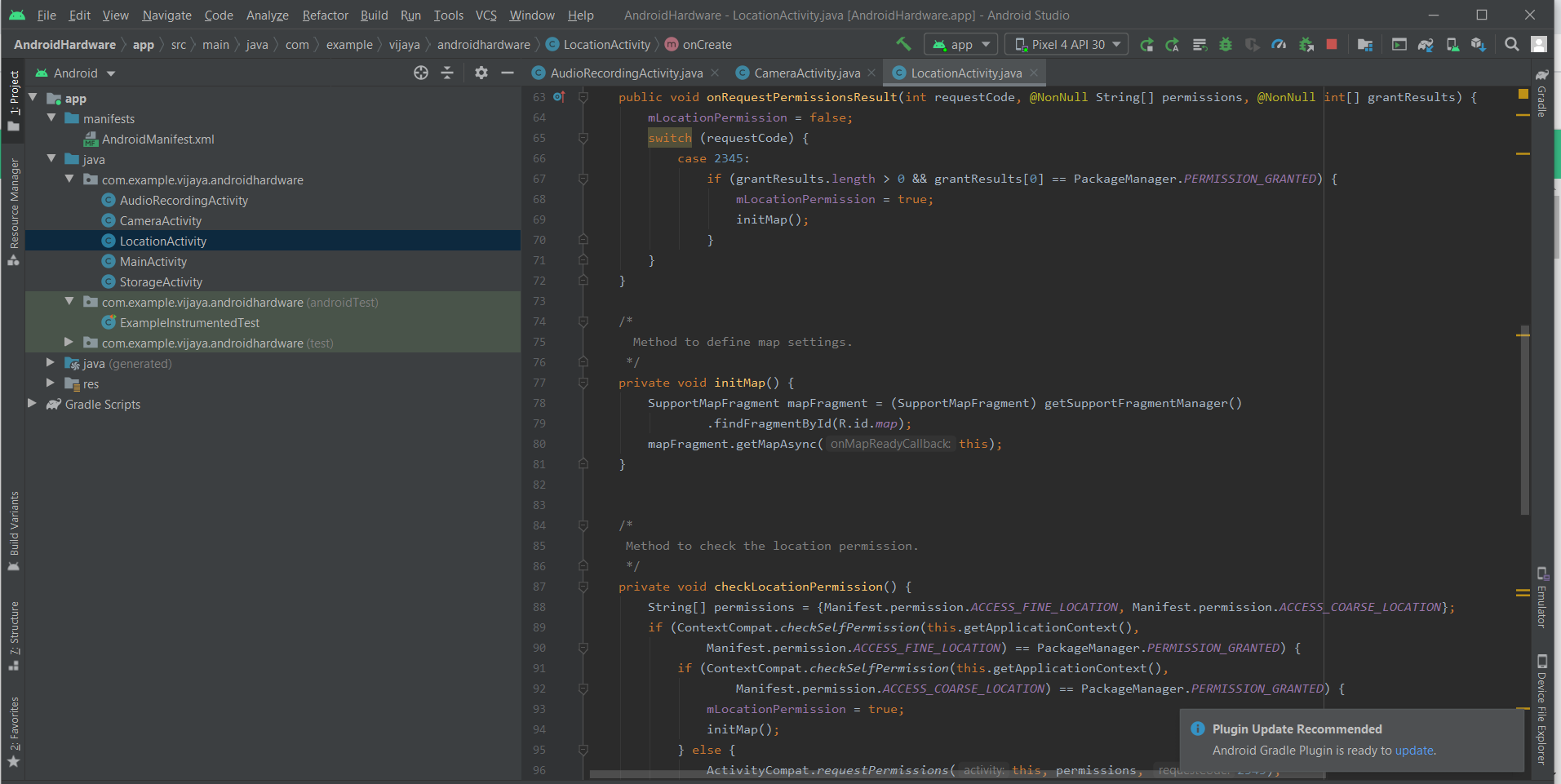
Task: Open the VCS menu
Action: coord(486,15)
